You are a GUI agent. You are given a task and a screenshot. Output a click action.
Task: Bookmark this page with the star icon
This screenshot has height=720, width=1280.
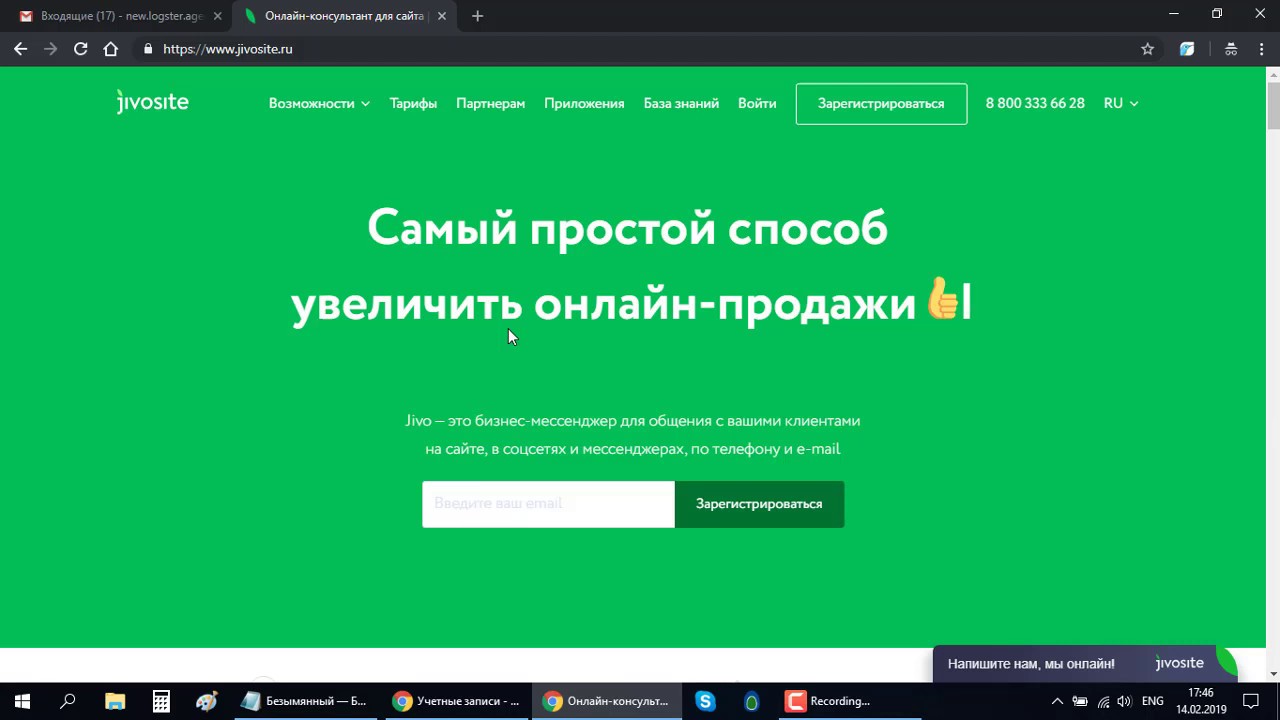[x=1147, y=49]
